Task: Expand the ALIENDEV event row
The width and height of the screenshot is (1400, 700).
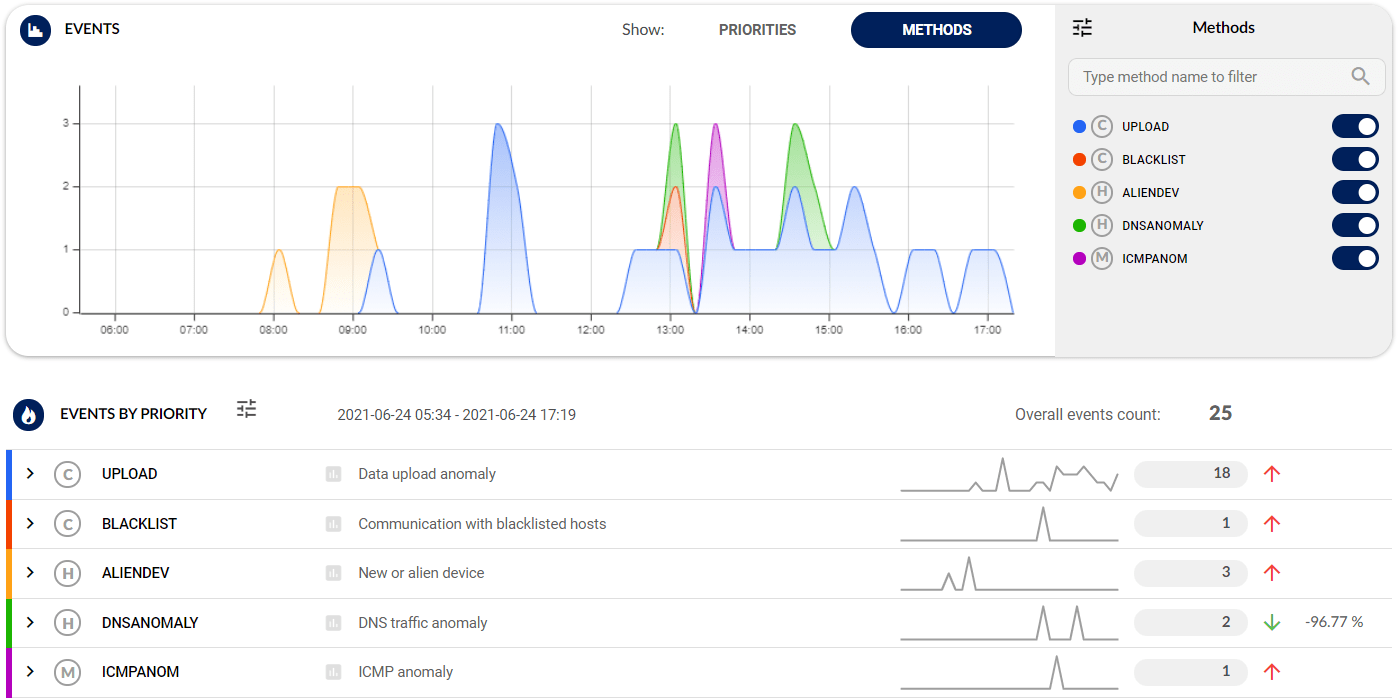Action: pos(30,573)
